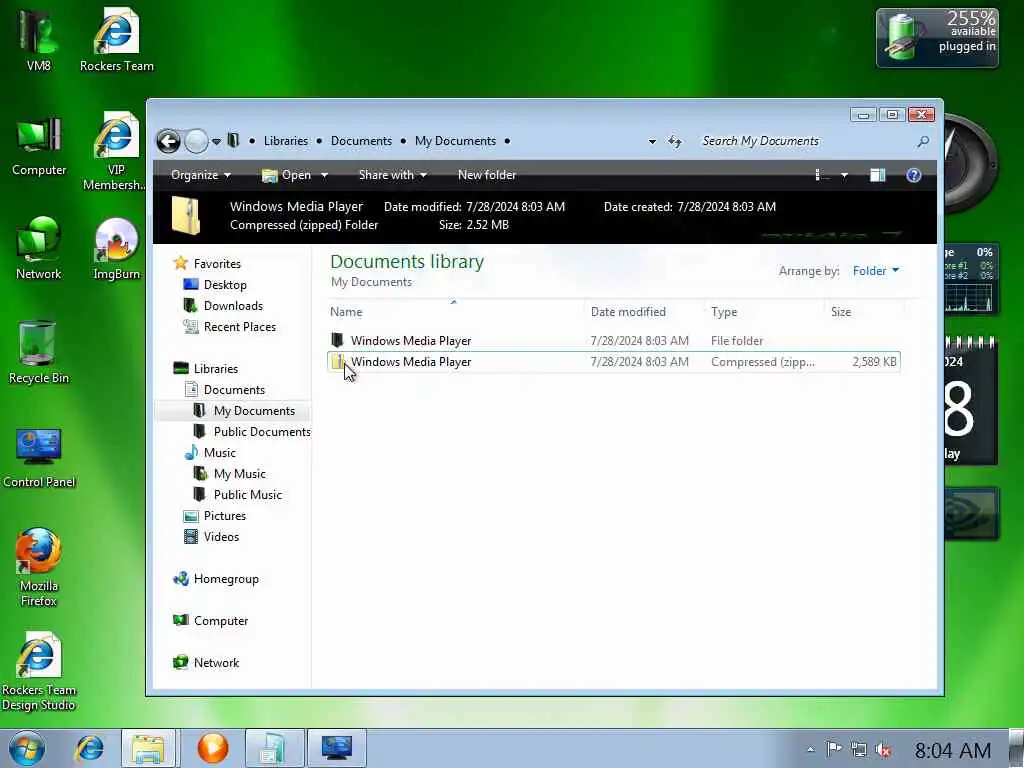Select Documents in the address breadcrumb
1024x768 pixels.
[361, 141]
